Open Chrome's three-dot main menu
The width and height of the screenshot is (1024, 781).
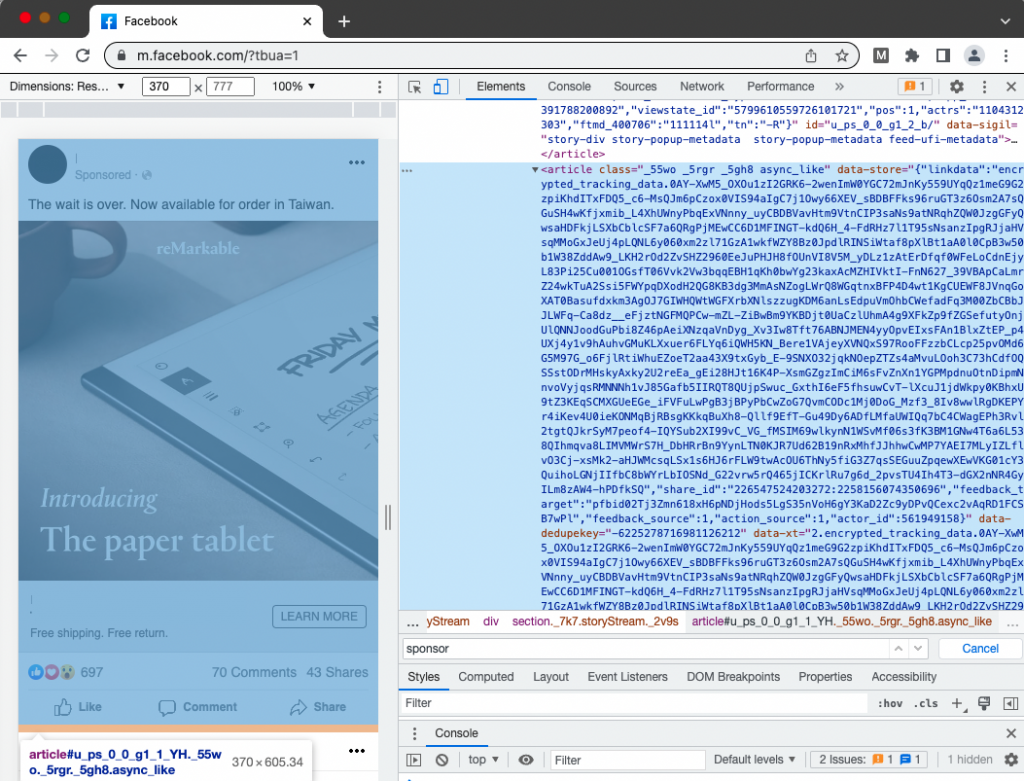pos(1006,56)
